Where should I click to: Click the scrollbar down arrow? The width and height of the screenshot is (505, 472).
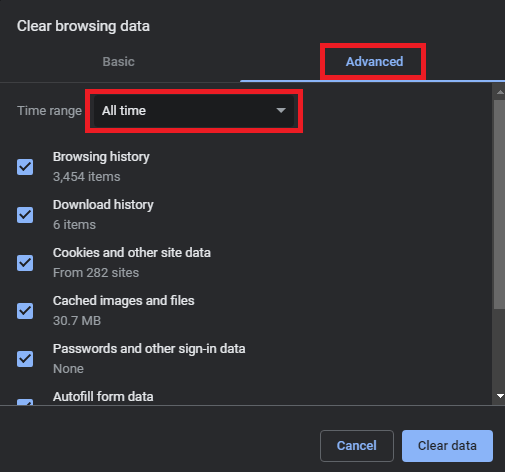[x=500, y=396]
